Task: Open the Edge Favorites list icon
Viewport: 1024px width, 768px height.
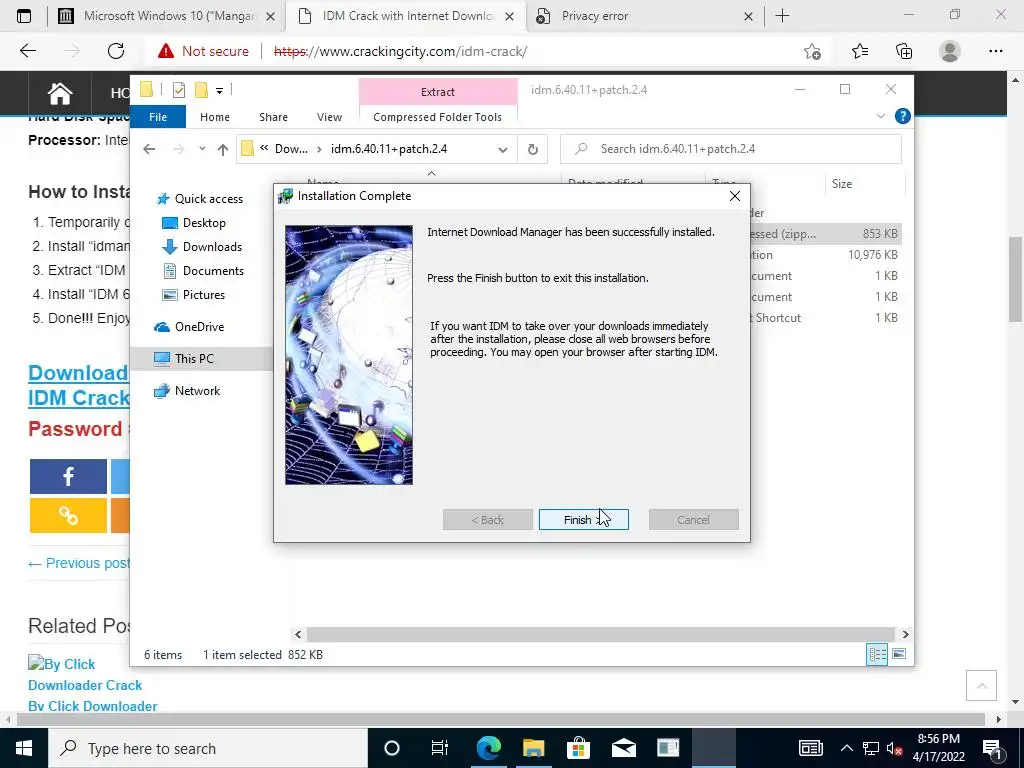Action: 860,51
